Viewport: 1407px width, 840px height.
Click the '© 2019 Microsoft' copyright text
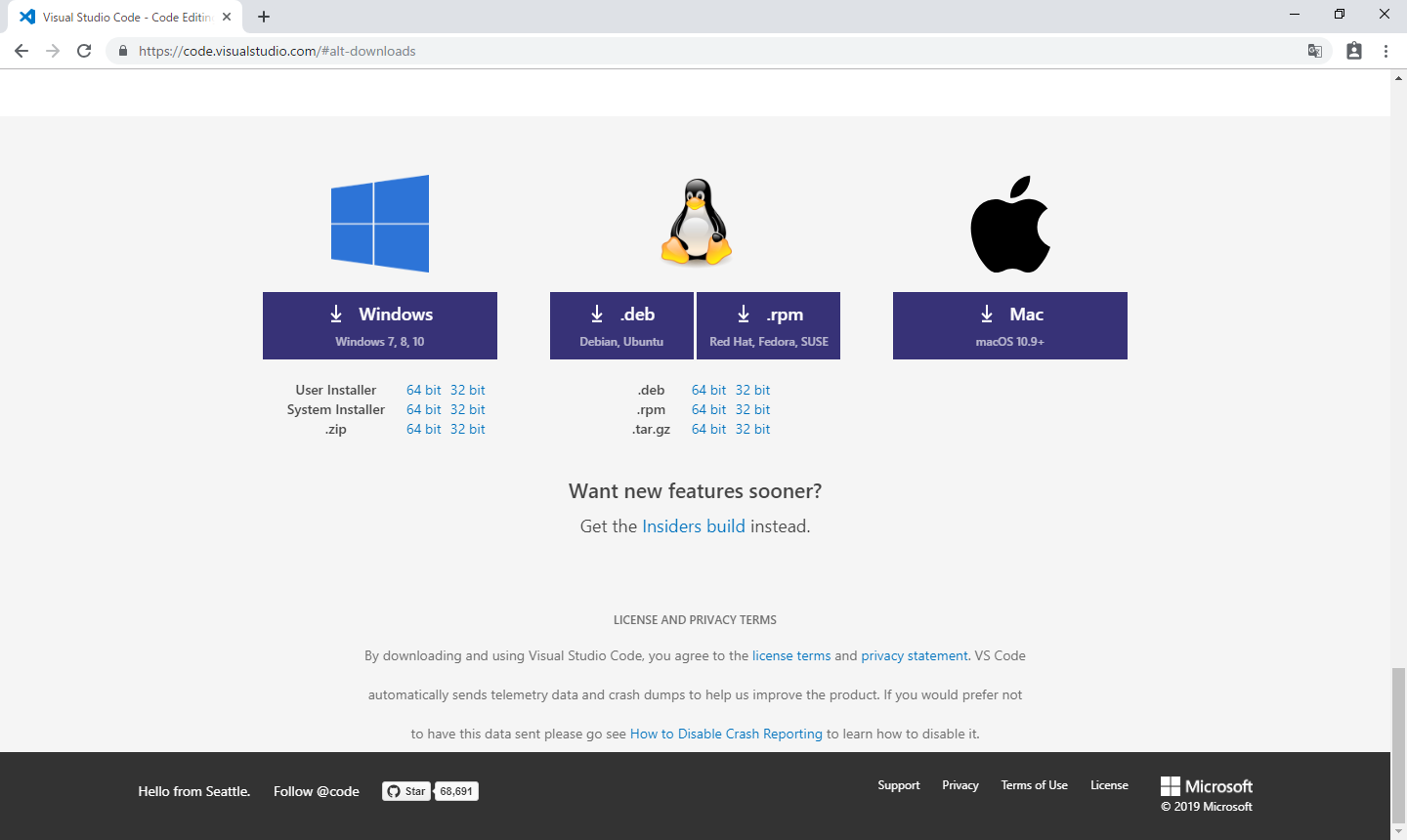tap(1207, 807)
